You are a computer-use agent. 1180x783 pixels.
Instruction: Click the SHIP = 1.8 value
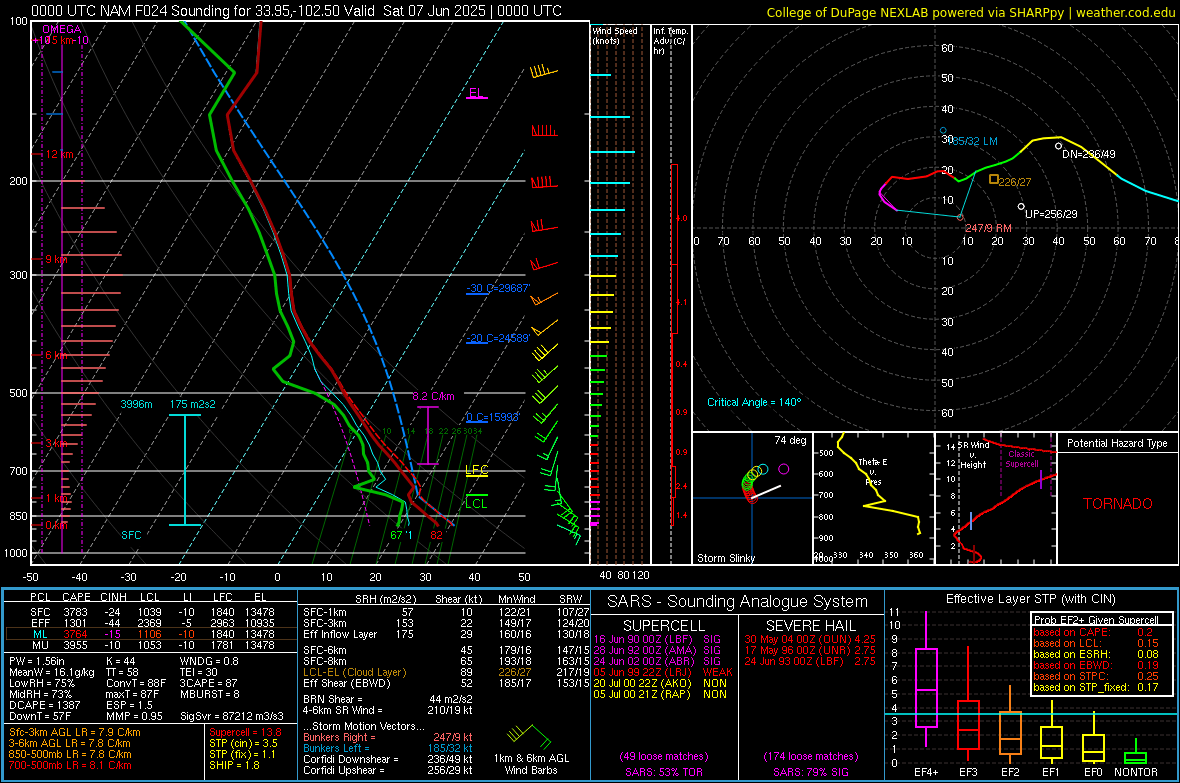click(234, 766)
